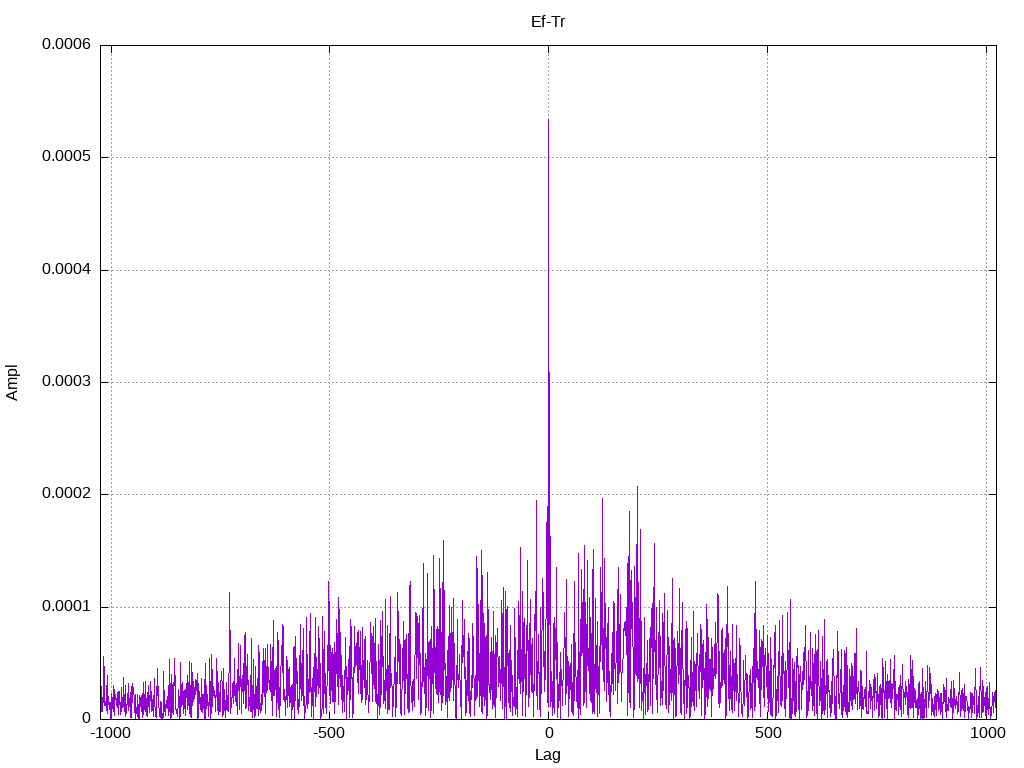Image resolution: width=1024 pixels, height=768 pixels.
Task: Click the y-axis tick label 0.0003
Action: (67, 382)
